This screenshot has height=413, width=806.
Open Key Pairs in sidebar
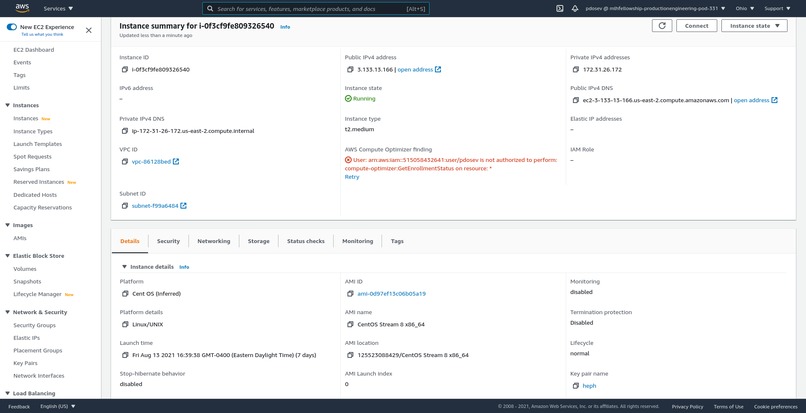coord(25,363)
